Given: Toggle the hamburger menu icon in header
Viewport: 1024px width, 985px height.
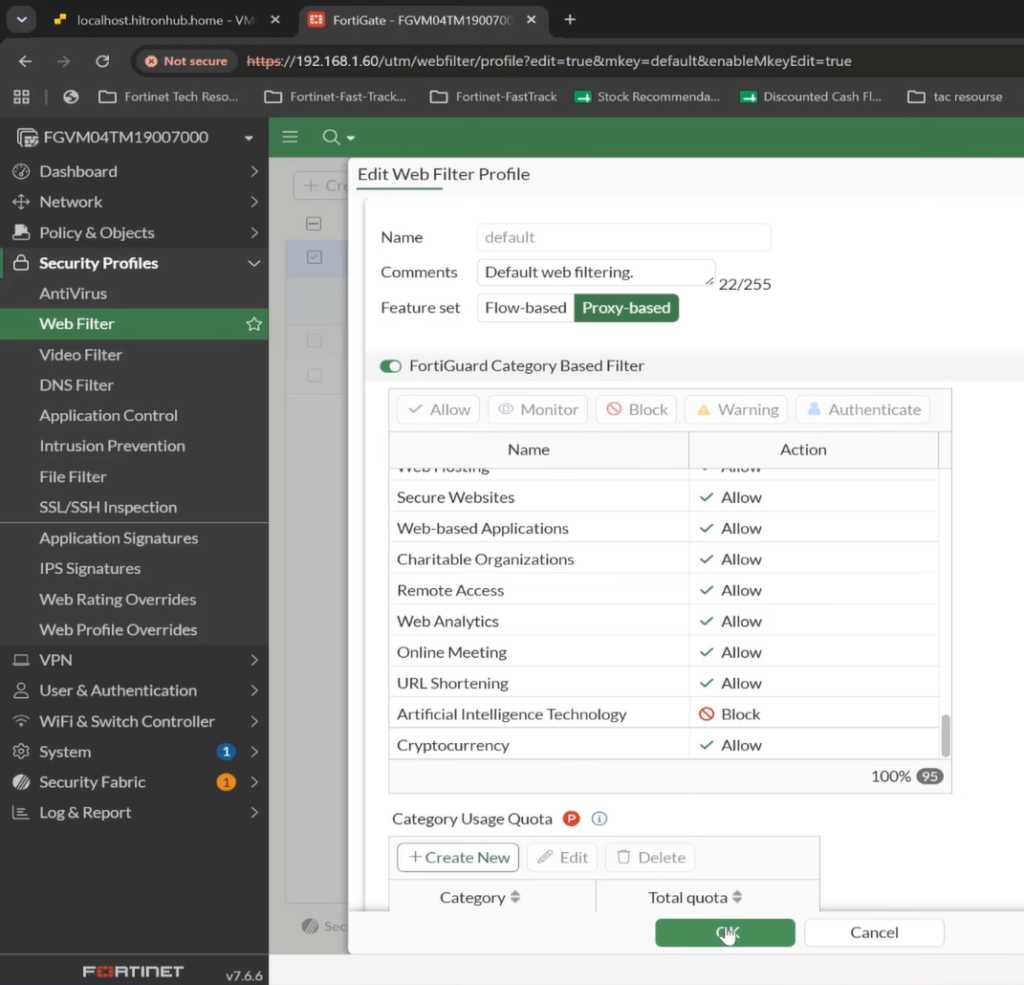Looking at the screenshot, I should coord(290,137).
